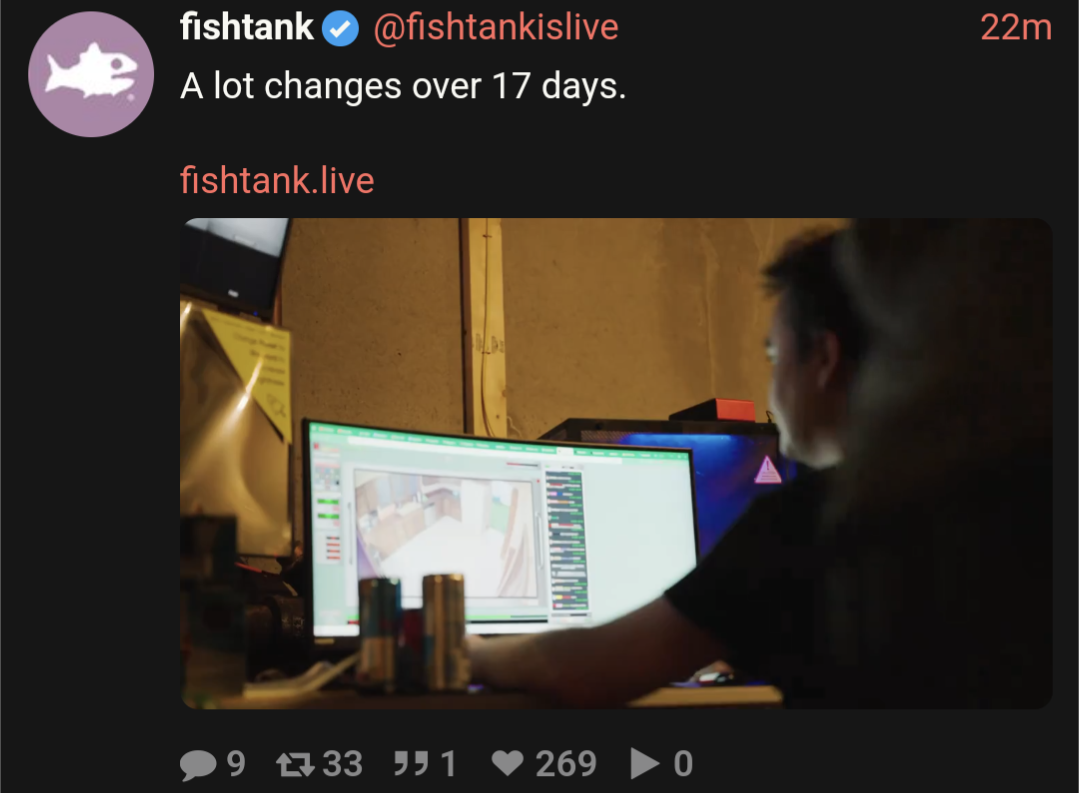Like the post with the heart icon
Viewport: 1079px width, 793px height.
(508, 763)
